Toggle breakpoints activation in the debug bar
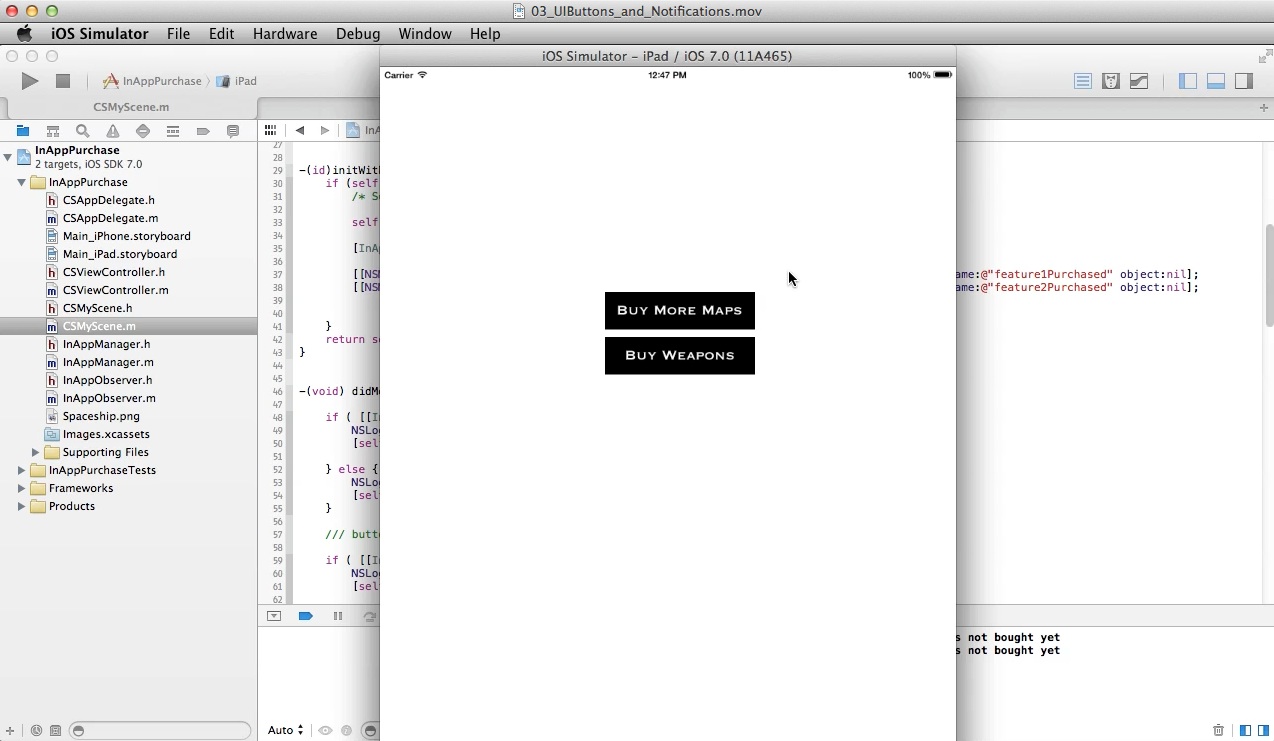This screenshot has width=1274, height=741. pyautogui.click(x=306, y=616)
